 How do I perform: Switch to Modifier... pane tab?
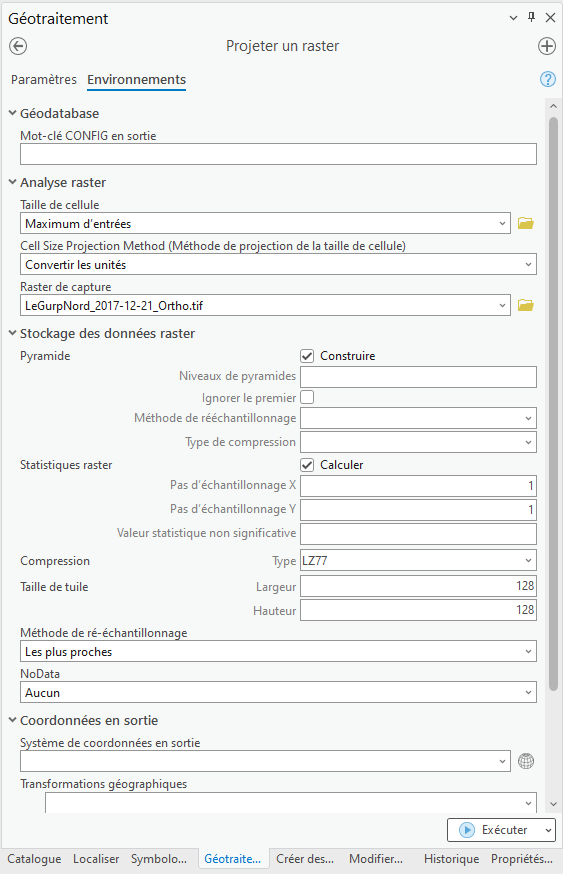(x=376, y=859)
